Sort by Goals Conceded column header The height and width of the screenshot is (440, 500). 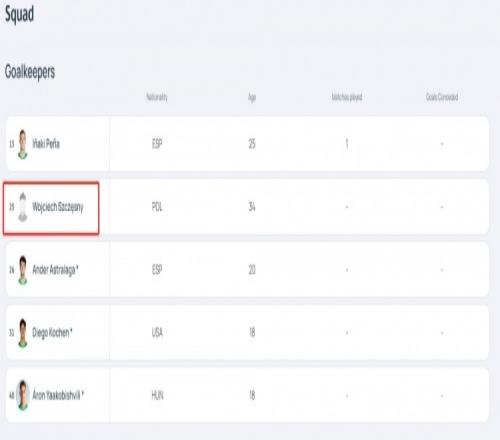[x=442, y=97]
